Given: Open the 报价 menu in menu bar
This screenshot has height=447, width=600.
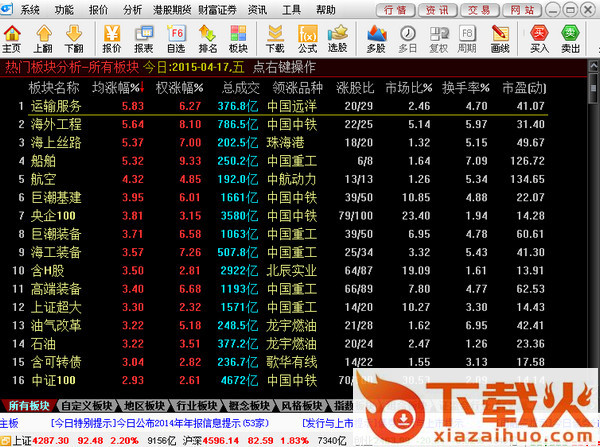Looking at the screenshot, I should tap(98, 10).
